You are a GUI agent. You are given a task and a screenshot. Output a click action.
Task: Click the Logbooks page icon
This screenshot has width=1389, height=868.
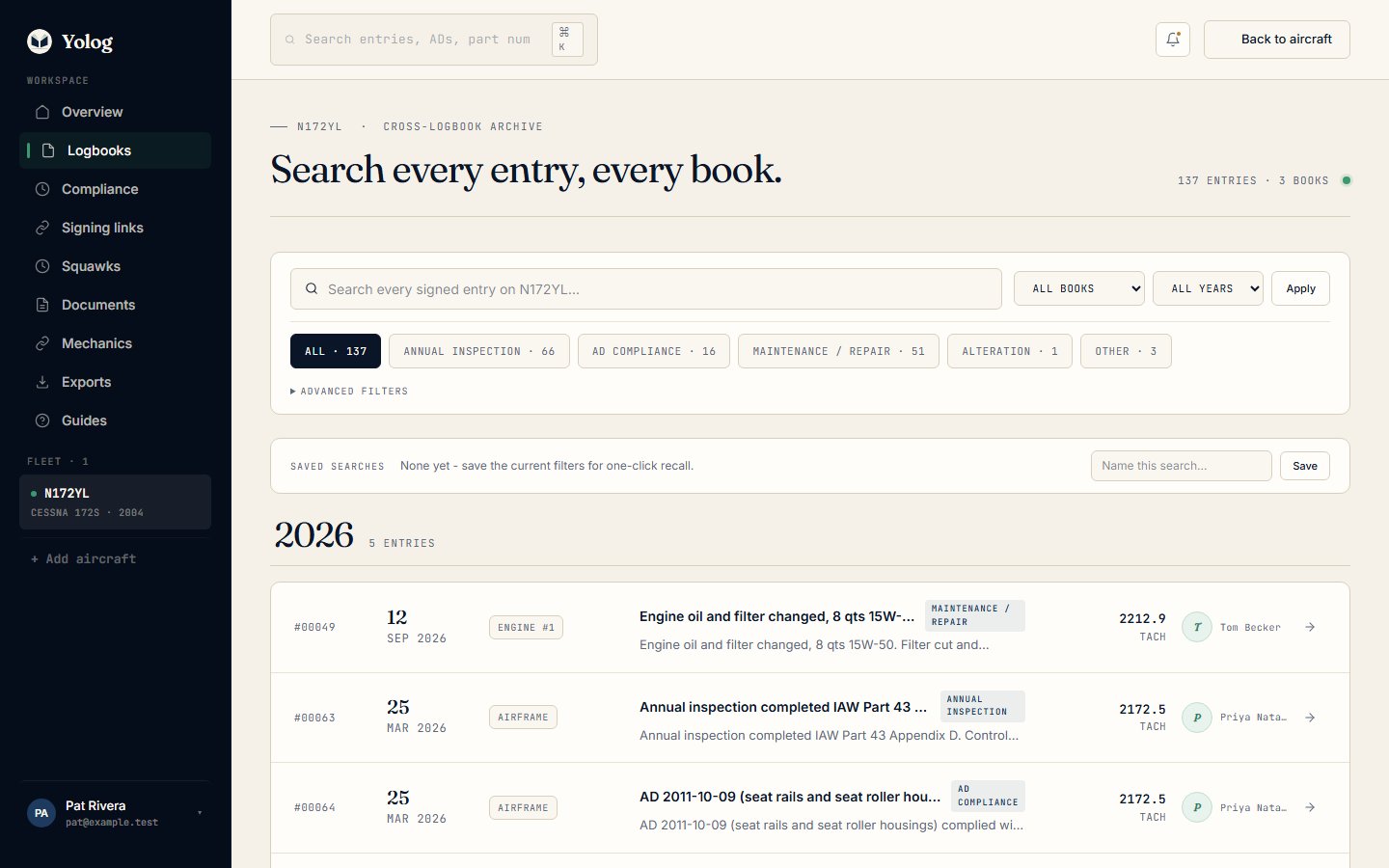click(48, 150)
